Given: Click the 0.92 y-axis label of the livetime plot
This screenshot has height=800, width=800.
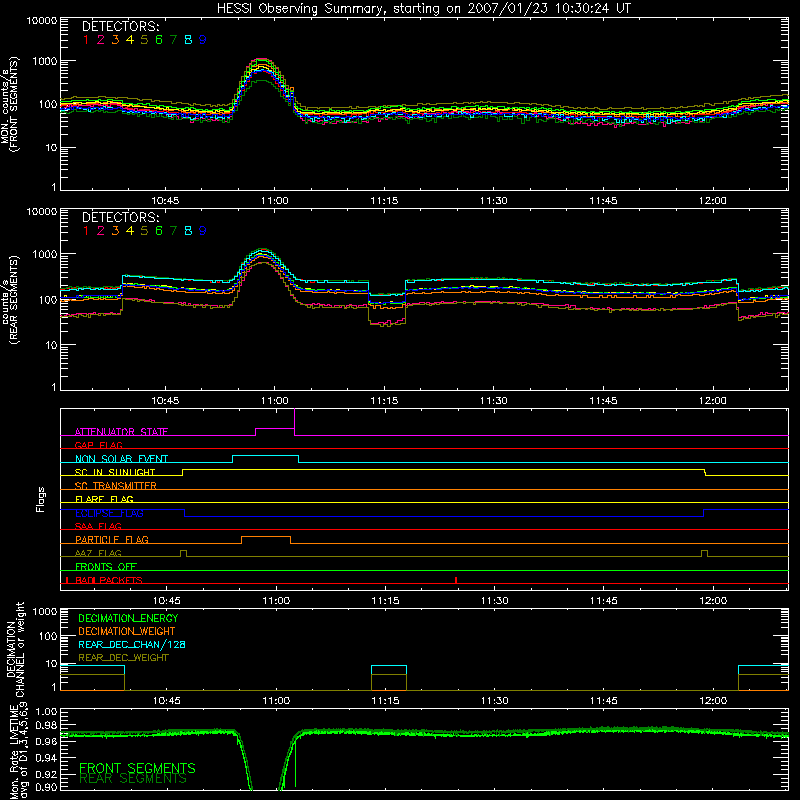Looking at the screenshot, I should [46, 775].
